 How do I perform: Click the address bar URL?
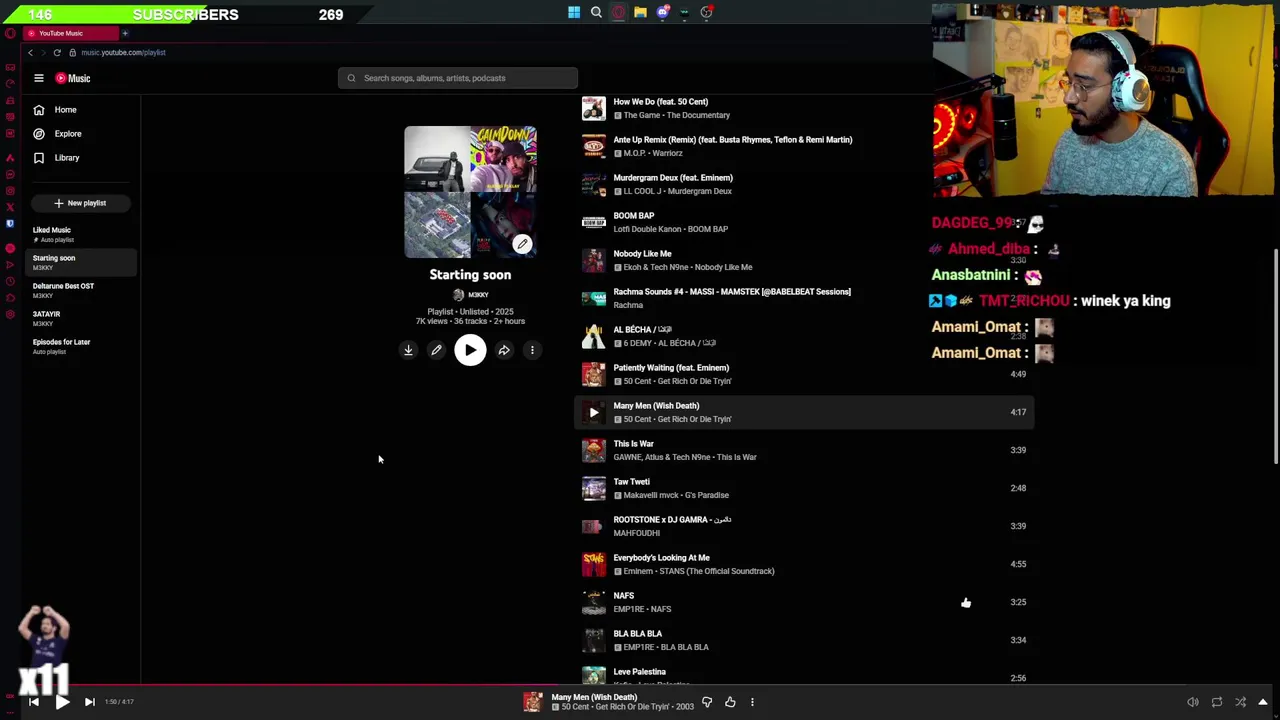click(x=123, y=52)
